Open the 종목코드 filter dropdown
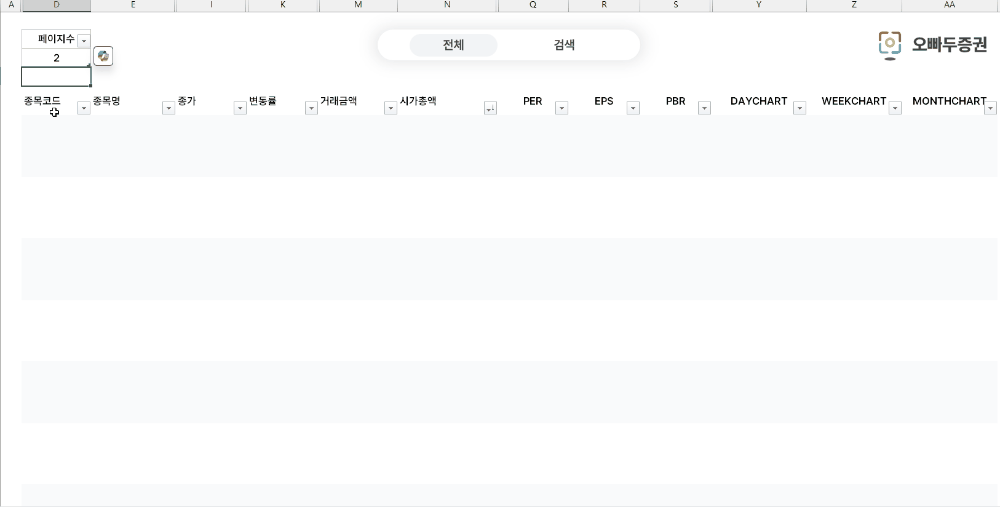 click(x=84, y=108)
